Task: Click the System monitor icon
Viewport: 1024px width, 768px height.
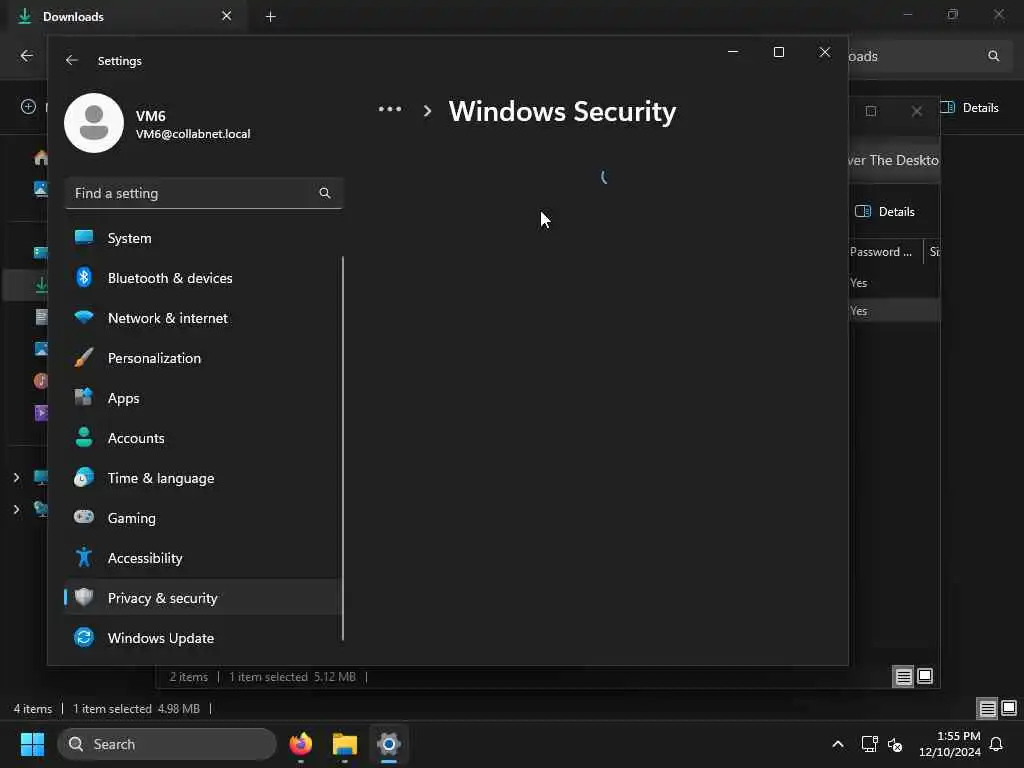Action: (84, 238)
